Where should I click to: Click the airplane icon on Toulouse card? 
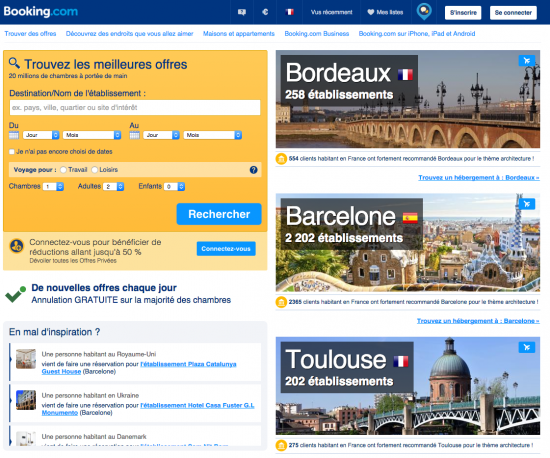tap(526, 347)
